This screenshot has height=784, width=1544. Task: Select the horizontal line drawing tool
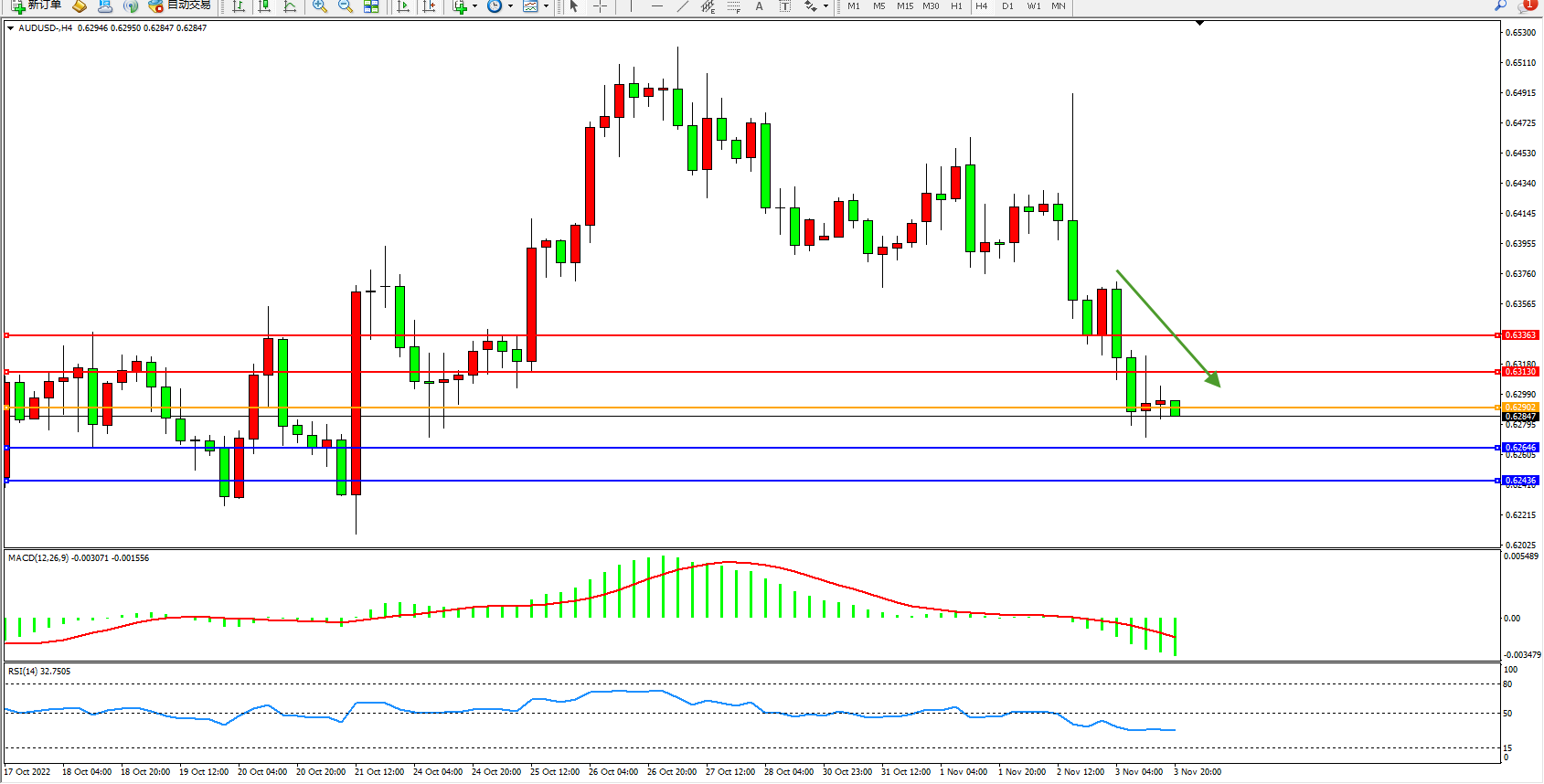pyautogui.click(x=656, y=6)
